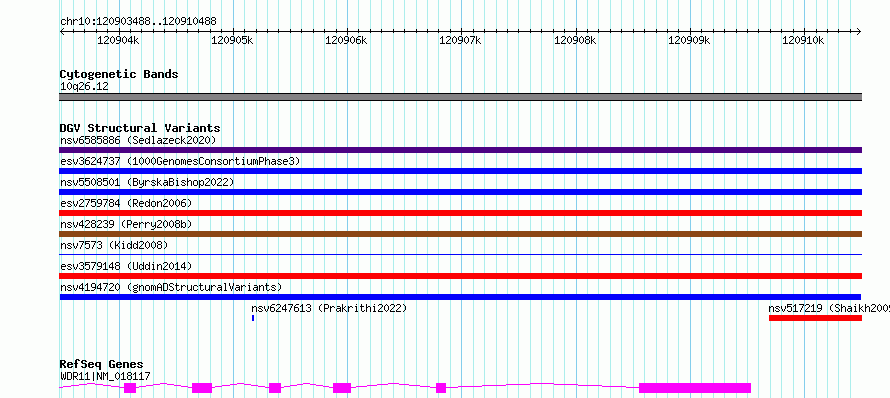The width and height of the screenshot is (890, 398).
Task: Click the 120905k ruler tick label
Action: pyautogui.click(x=232, y=40)
